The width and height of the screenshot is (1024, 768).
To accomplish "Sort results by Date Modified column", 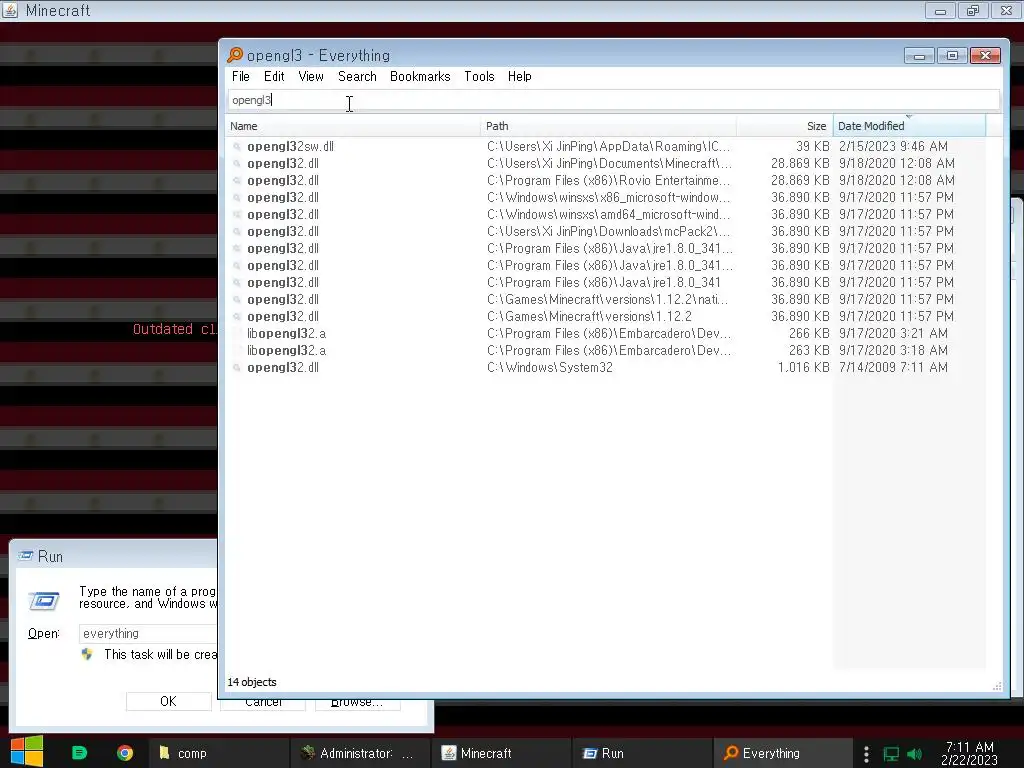I will 909,126.
